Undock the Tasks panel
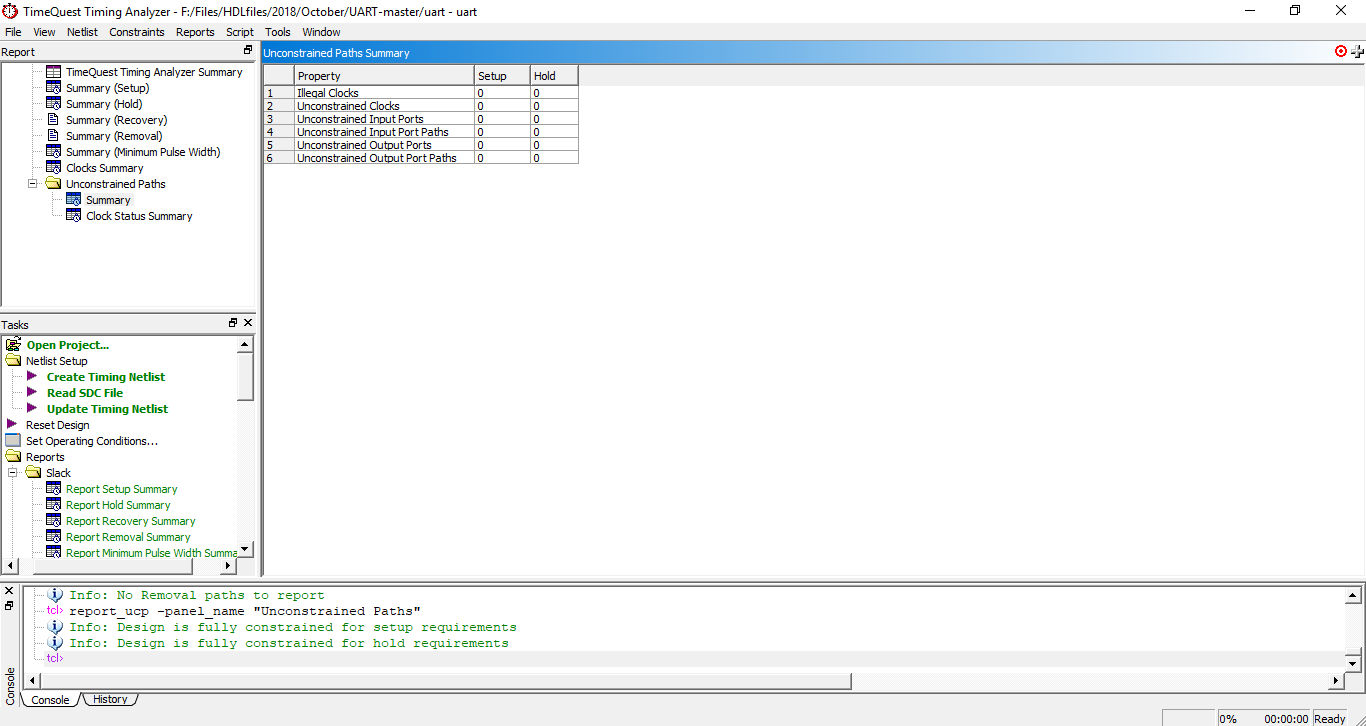 [233, 323]
